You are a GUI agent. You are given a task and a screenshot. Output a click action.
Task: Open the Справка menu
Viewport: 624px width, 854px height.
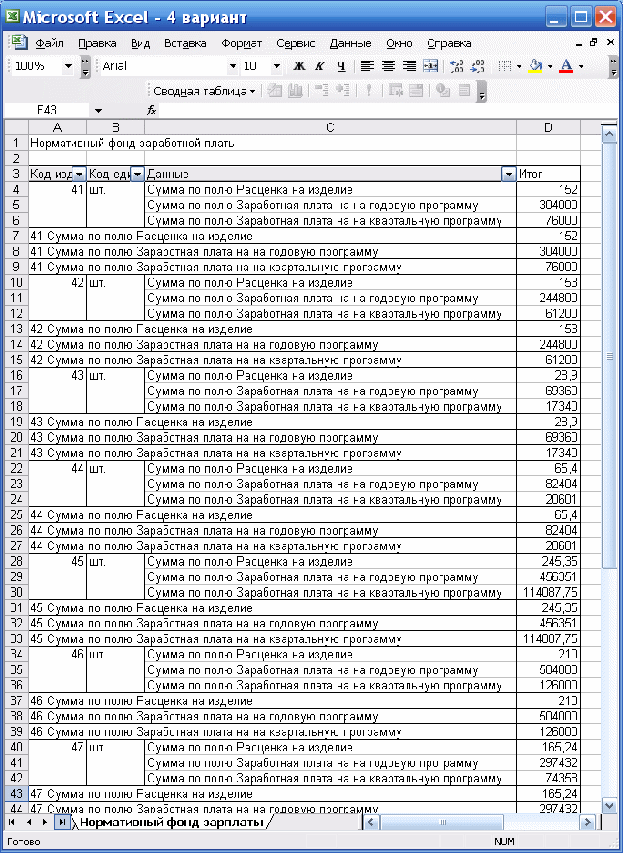(x=449, y=44)
